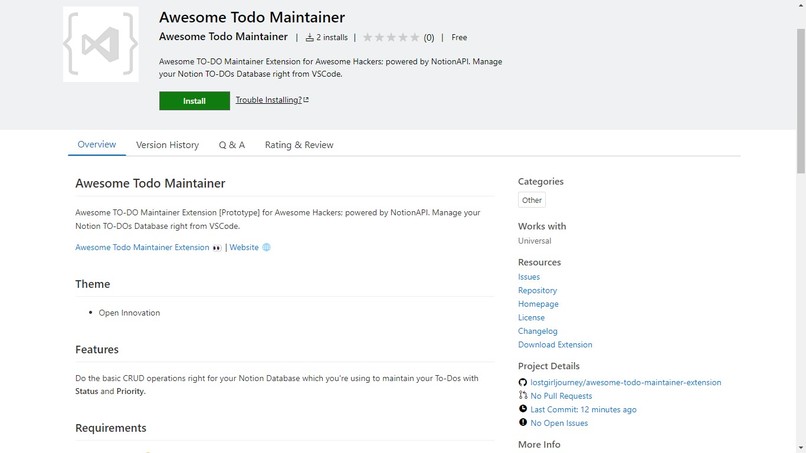Click the publisher name Awesome Todo Maintainer
Screen dimensions: 806x453
tap(223, 37)
